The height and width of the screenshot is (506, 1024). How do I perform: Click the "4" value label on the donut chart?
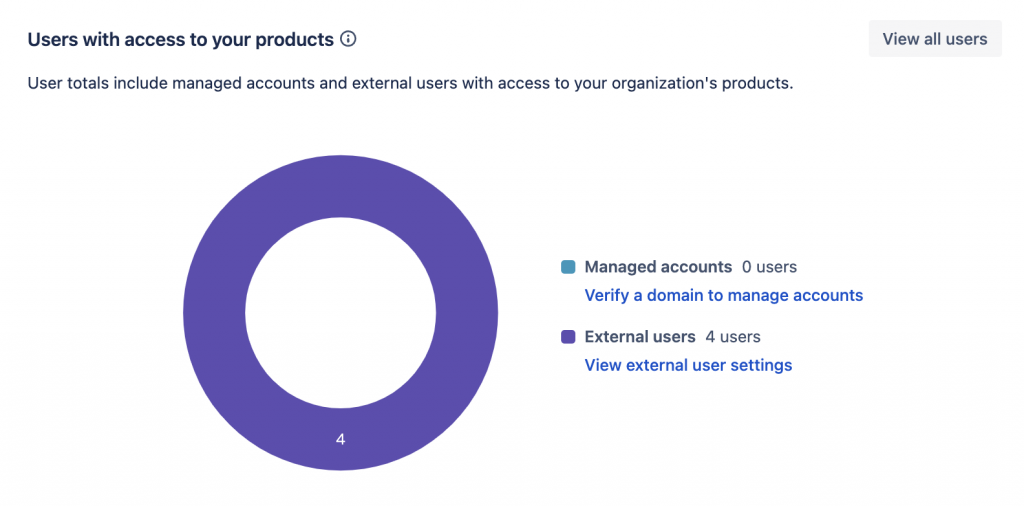[x=340, y=439]
